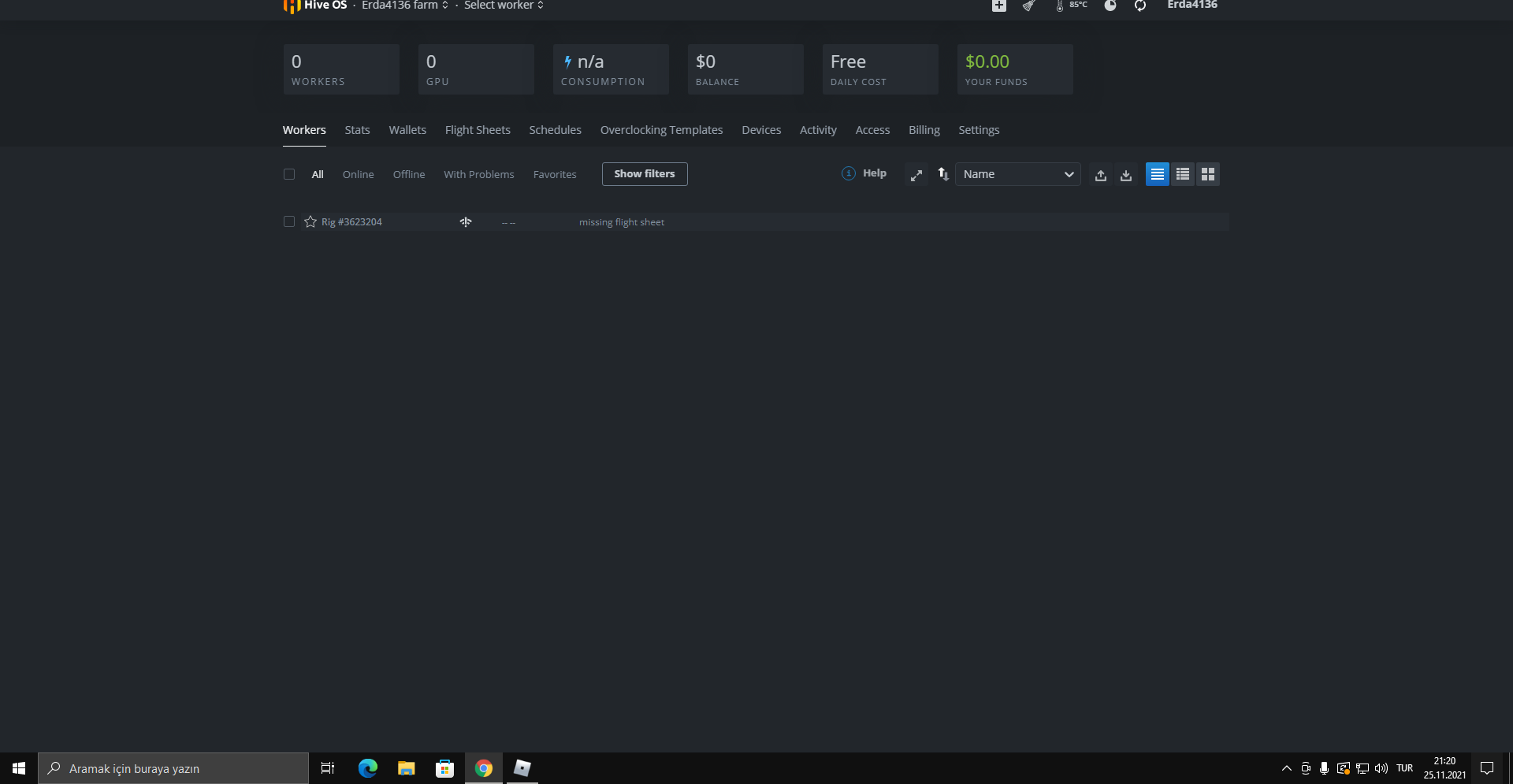Click the Roblox icon on the taskbar

click(522, 768)
